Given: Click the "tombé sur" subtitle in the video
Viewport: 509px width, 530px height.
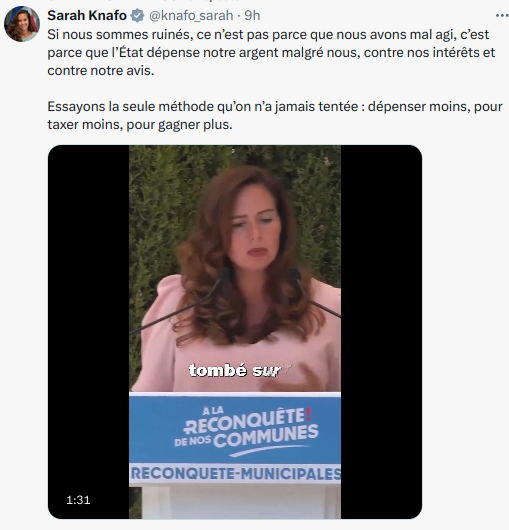Looking at the screenshot, I should pos(235,370).
